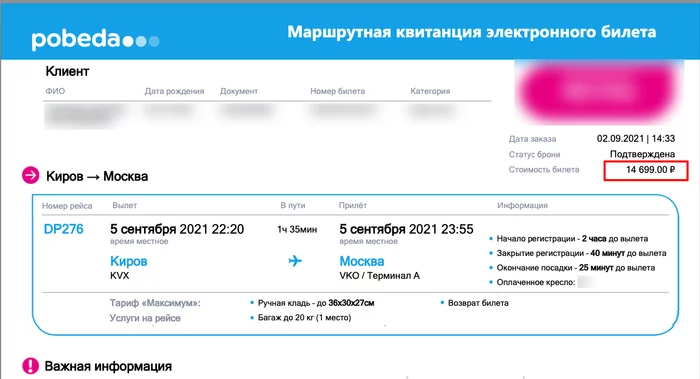Image resolution: width=700 pixels, height=379 pixels.
Task: Click the Вылет column header
Action: click(x=124, y=205)
